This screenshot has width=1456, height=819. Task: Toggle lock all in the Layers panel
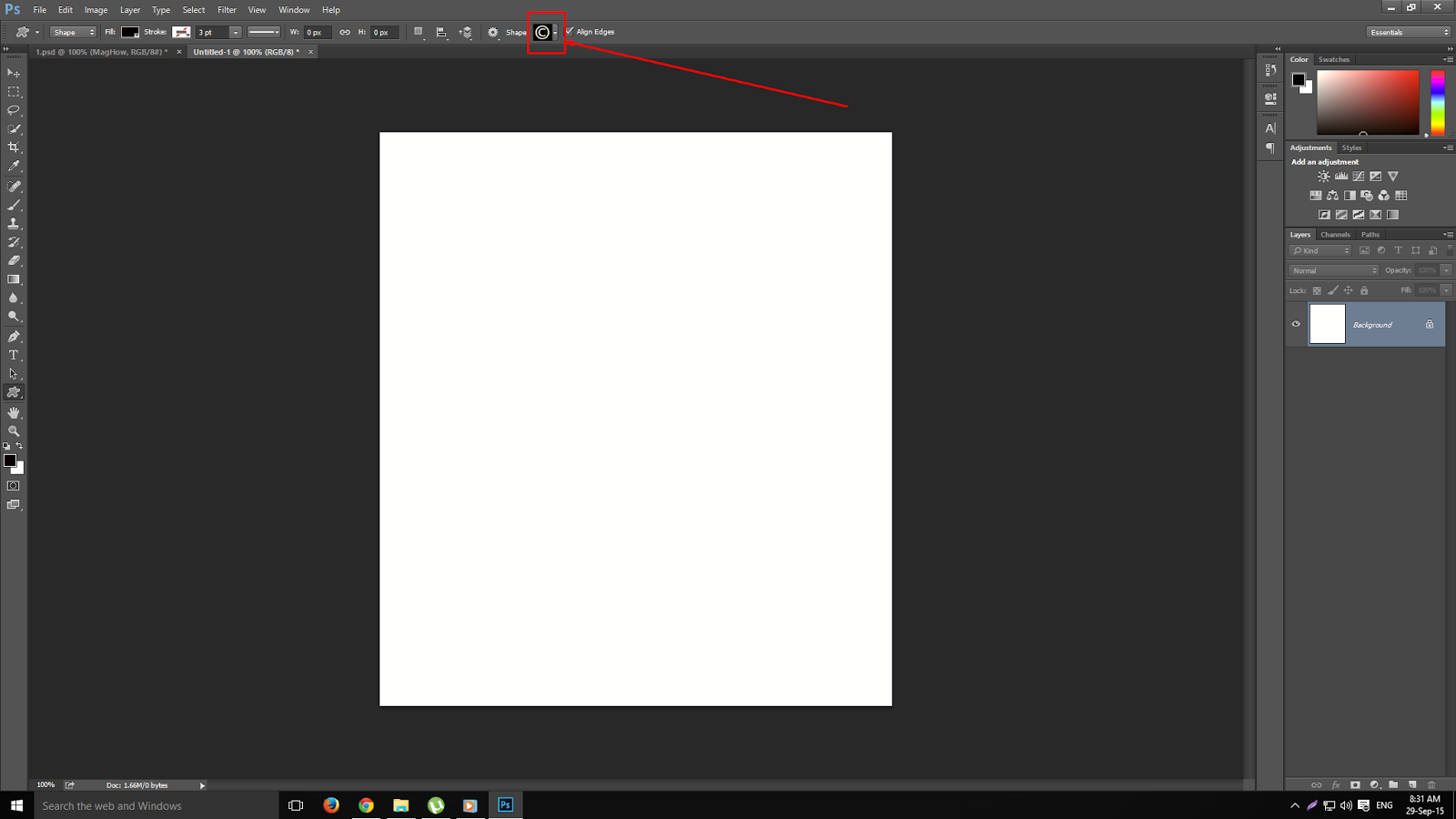(x=1364, y=291)
